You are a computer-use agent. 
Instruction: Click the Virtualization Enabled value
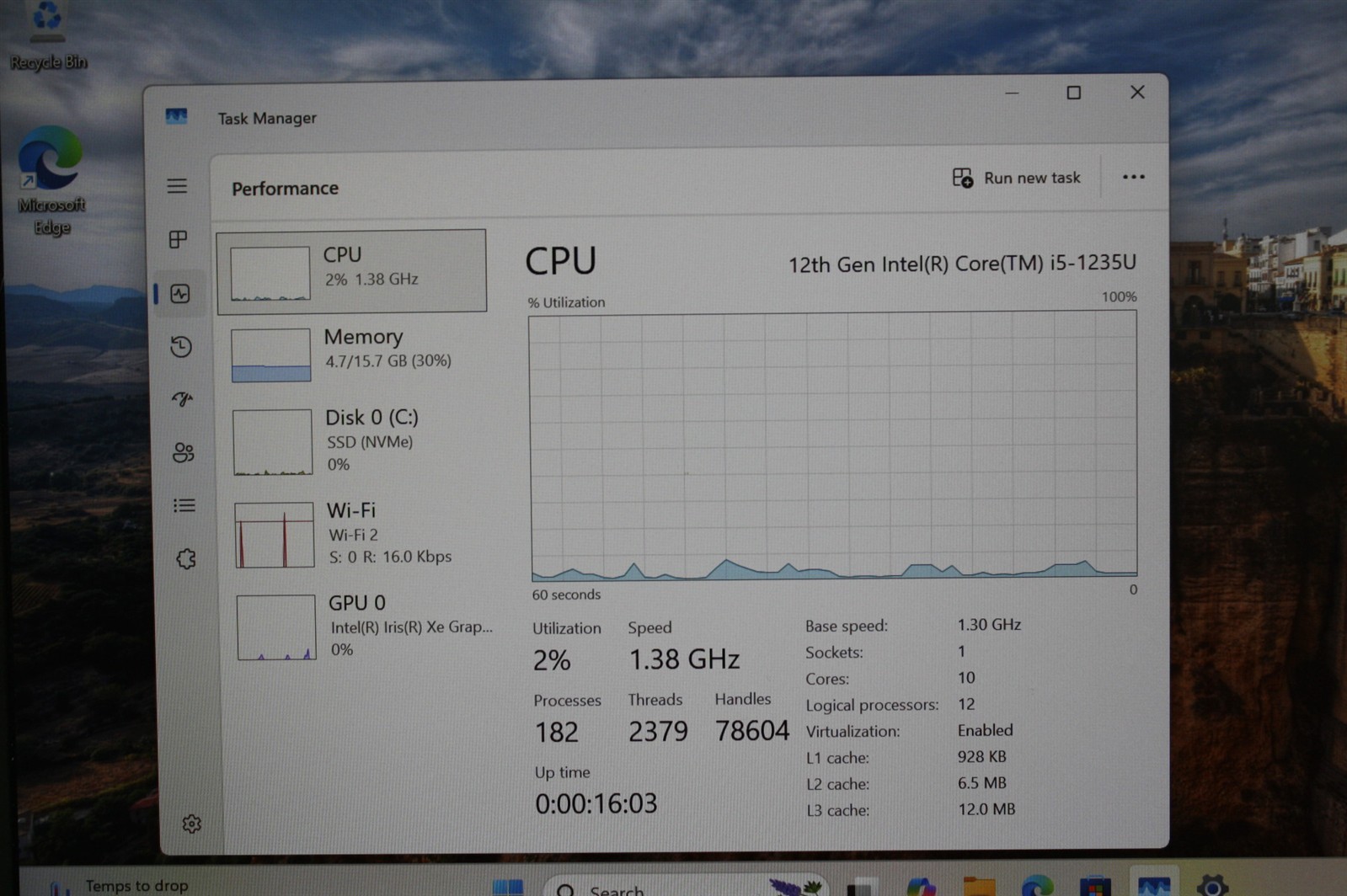[985, 730]
